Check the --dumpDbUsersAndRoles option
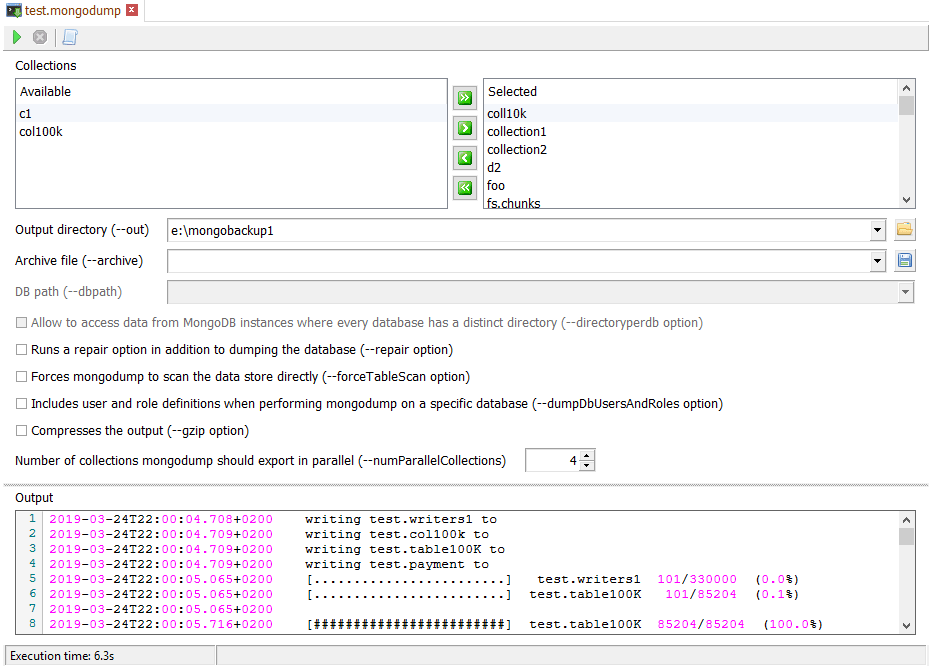Viewport: 929px width, 667px height. (x=22, y=404)
